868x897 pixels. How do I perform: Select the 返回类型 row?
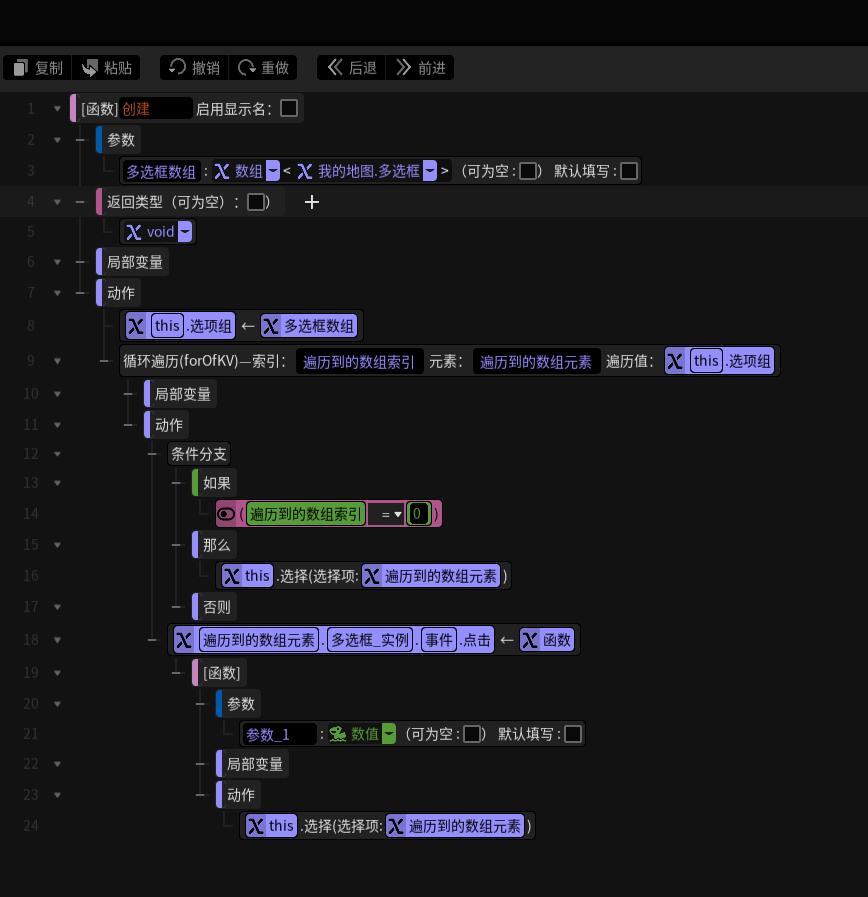click(189, 202)
